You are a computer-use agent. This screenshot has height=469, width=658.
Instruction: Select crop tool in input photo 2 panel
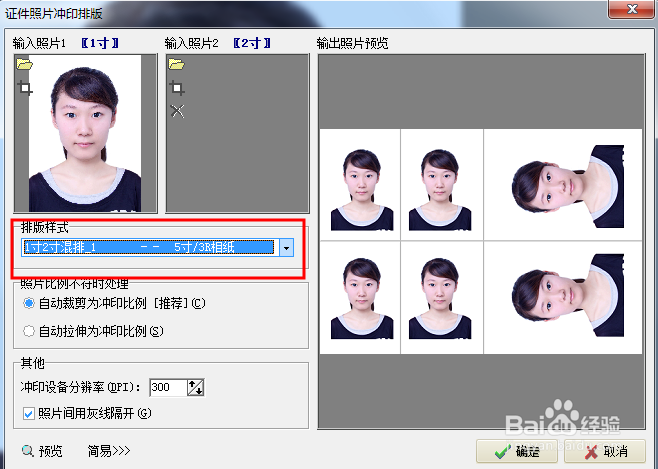click(x=177, y=88)
